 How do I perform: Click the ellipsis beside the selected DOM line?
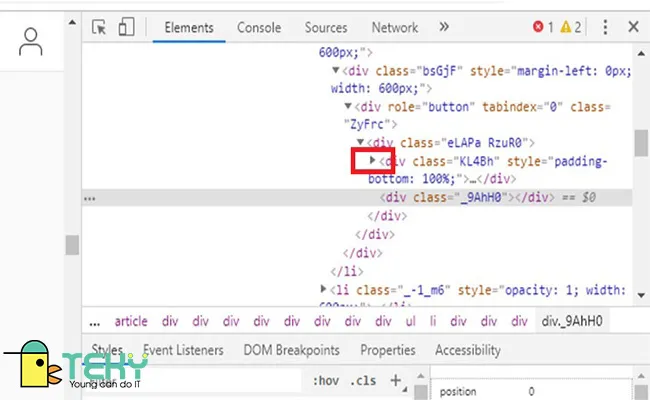coord(90,198)
